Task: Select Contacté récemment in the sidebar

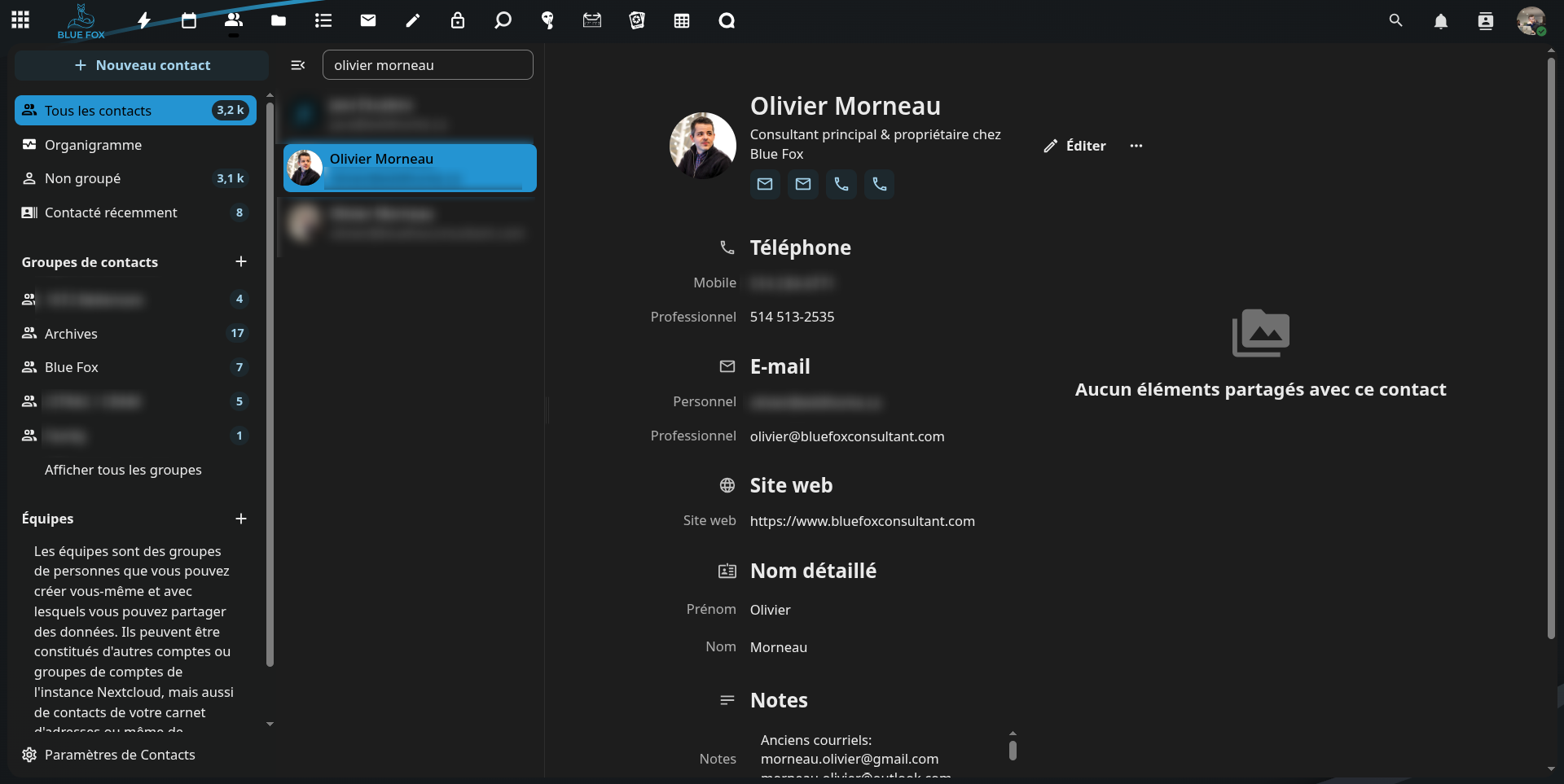Action: [111, 212]
